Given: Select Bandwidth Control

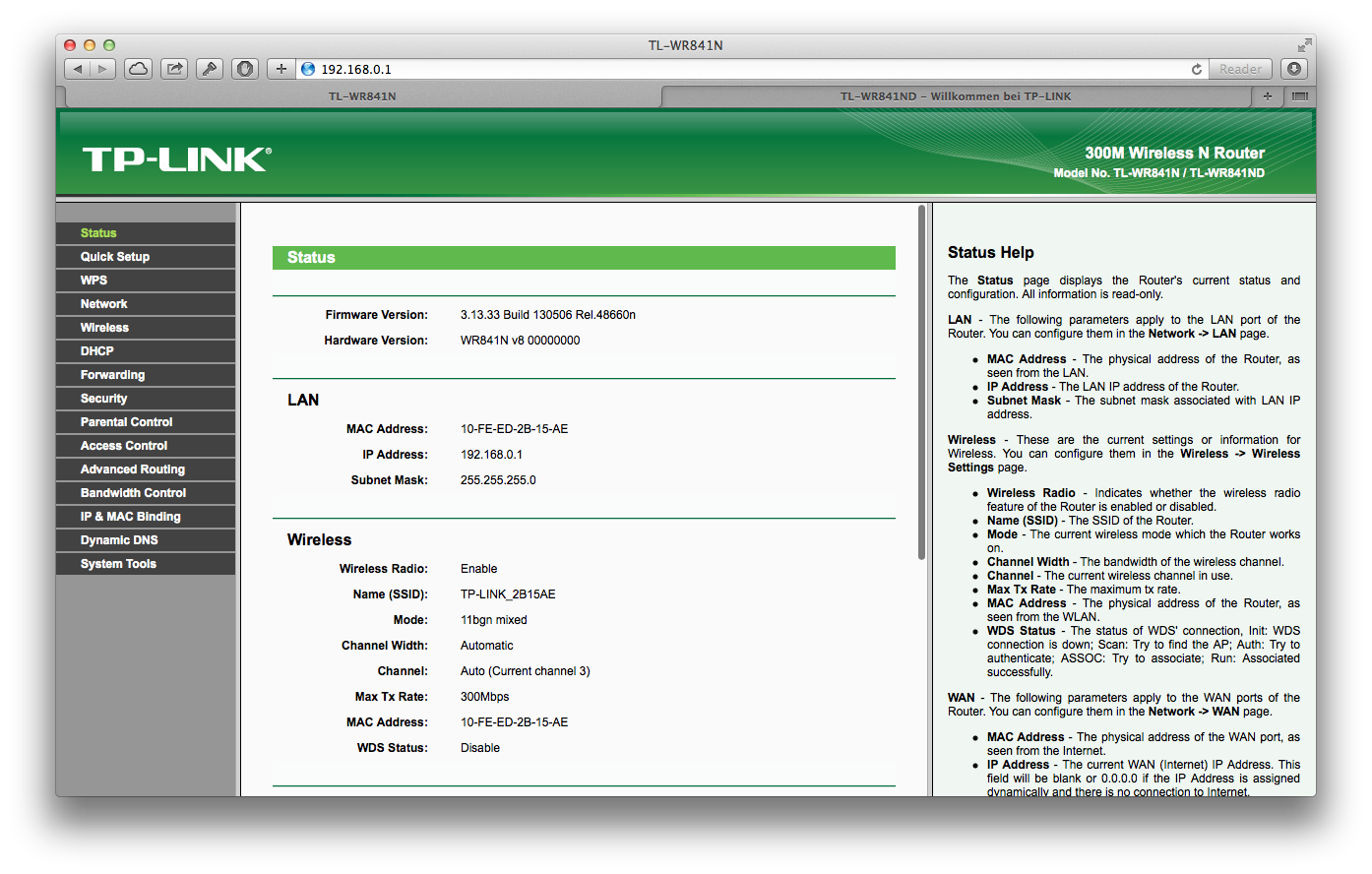Looking at the screenshot, I should [146, 493].
